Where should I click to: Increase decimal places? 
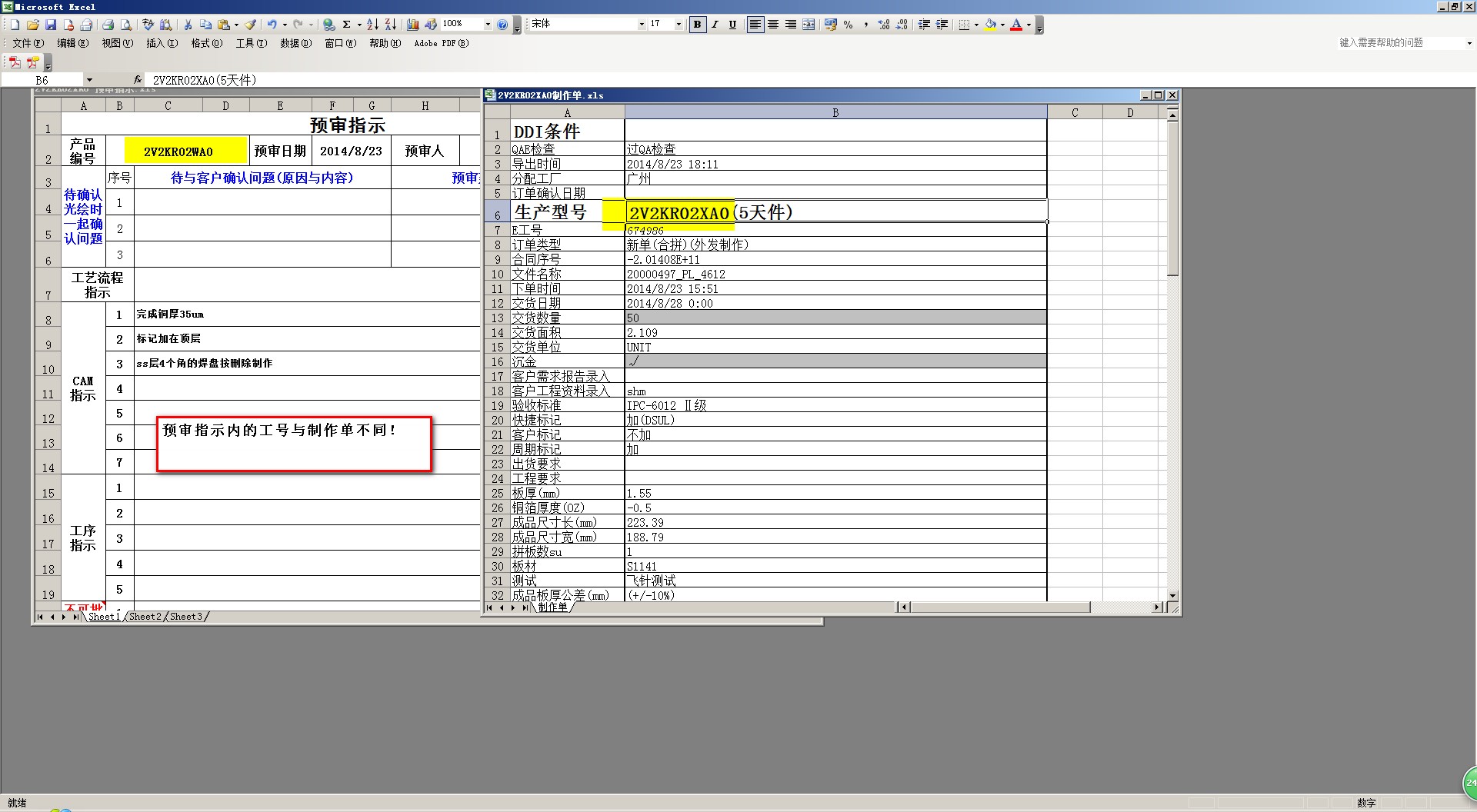tap(884, 25)
